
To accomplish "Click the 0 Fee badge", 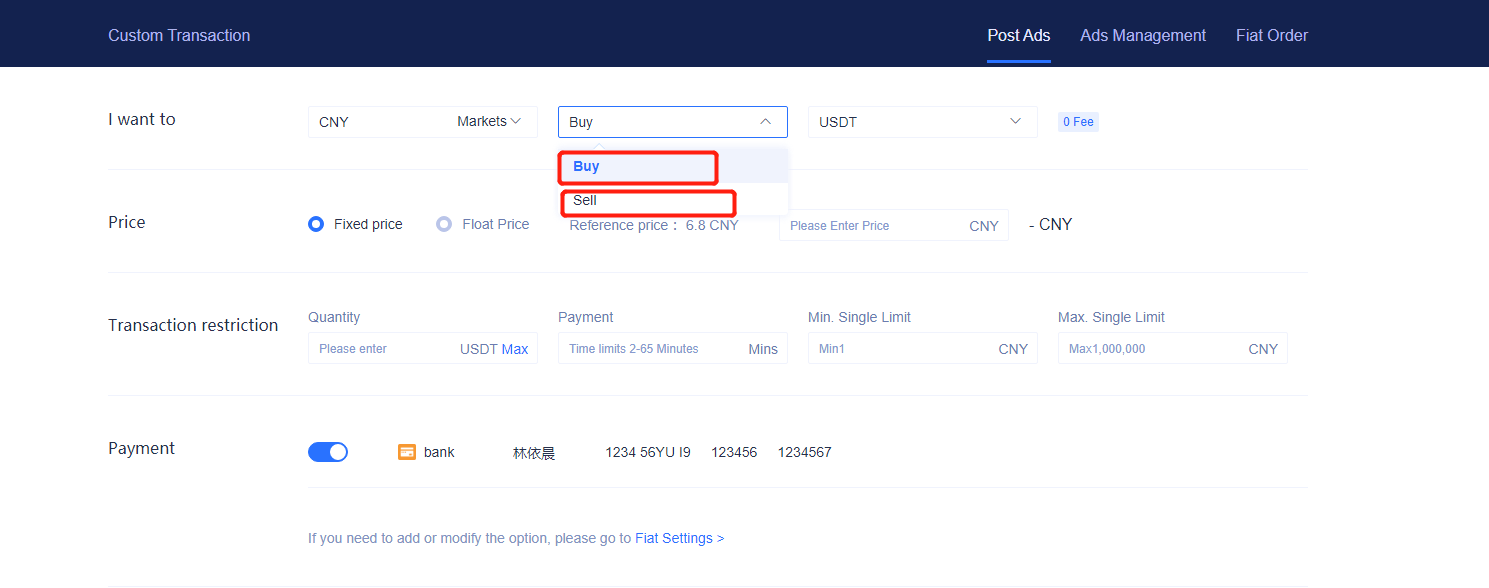I will click(x=1078, y=122).
